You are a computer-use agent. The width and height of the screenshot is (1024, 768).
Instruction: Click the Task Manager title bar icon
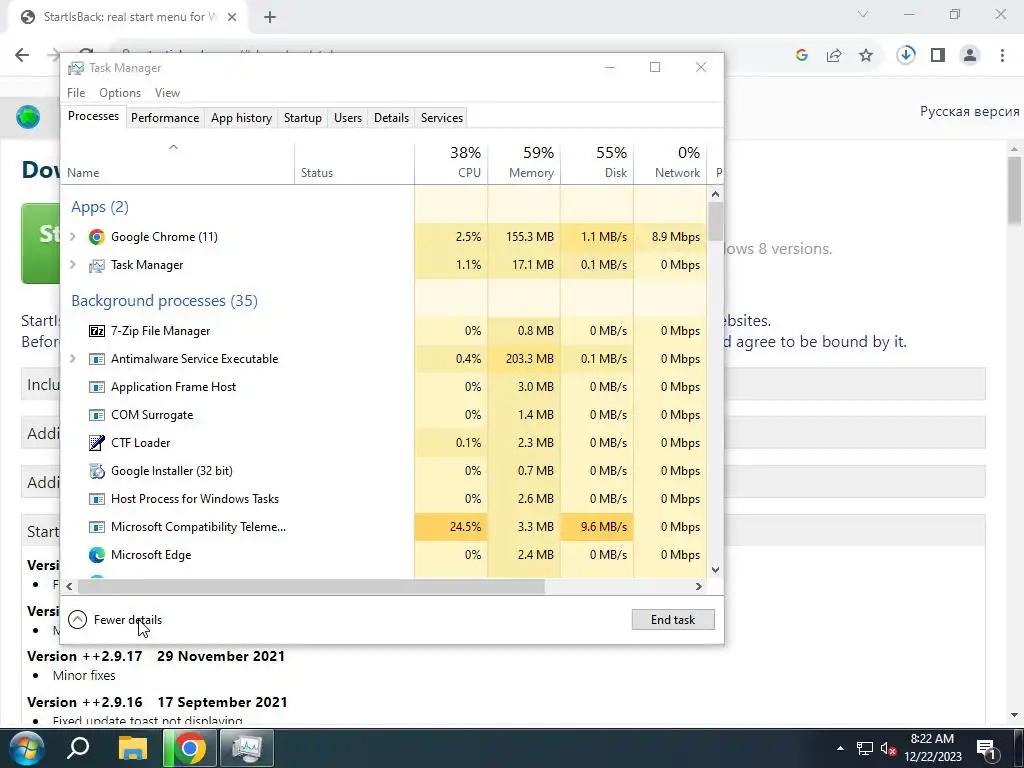pyautogui.click(x=76, y=68)
